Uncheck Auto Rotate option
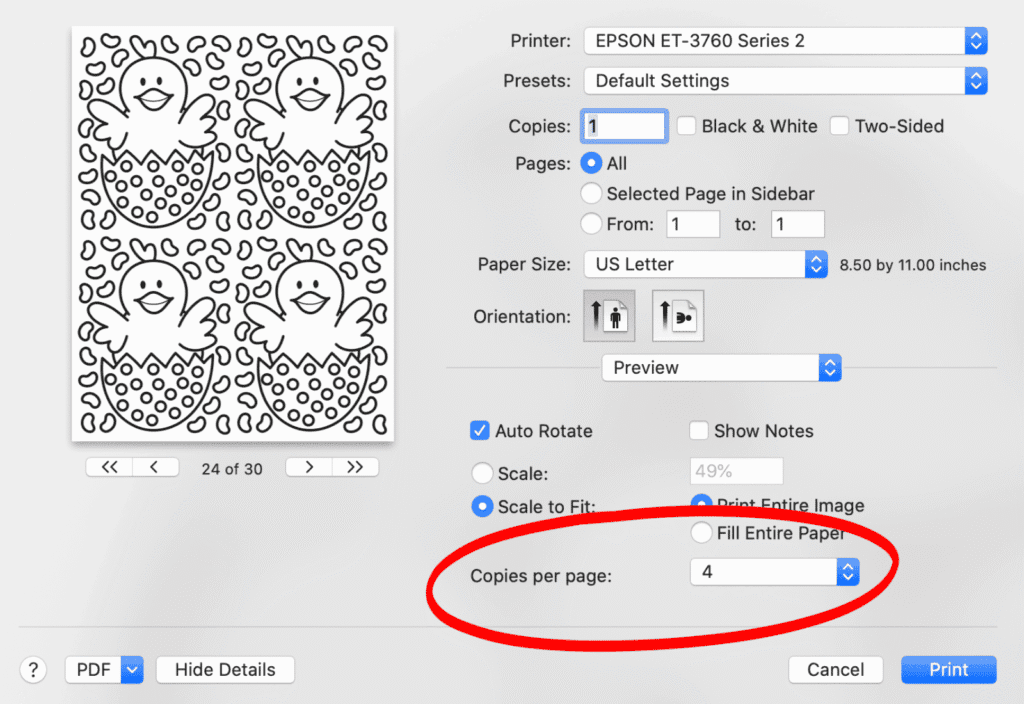1024x704 pixels. point(479,431)
